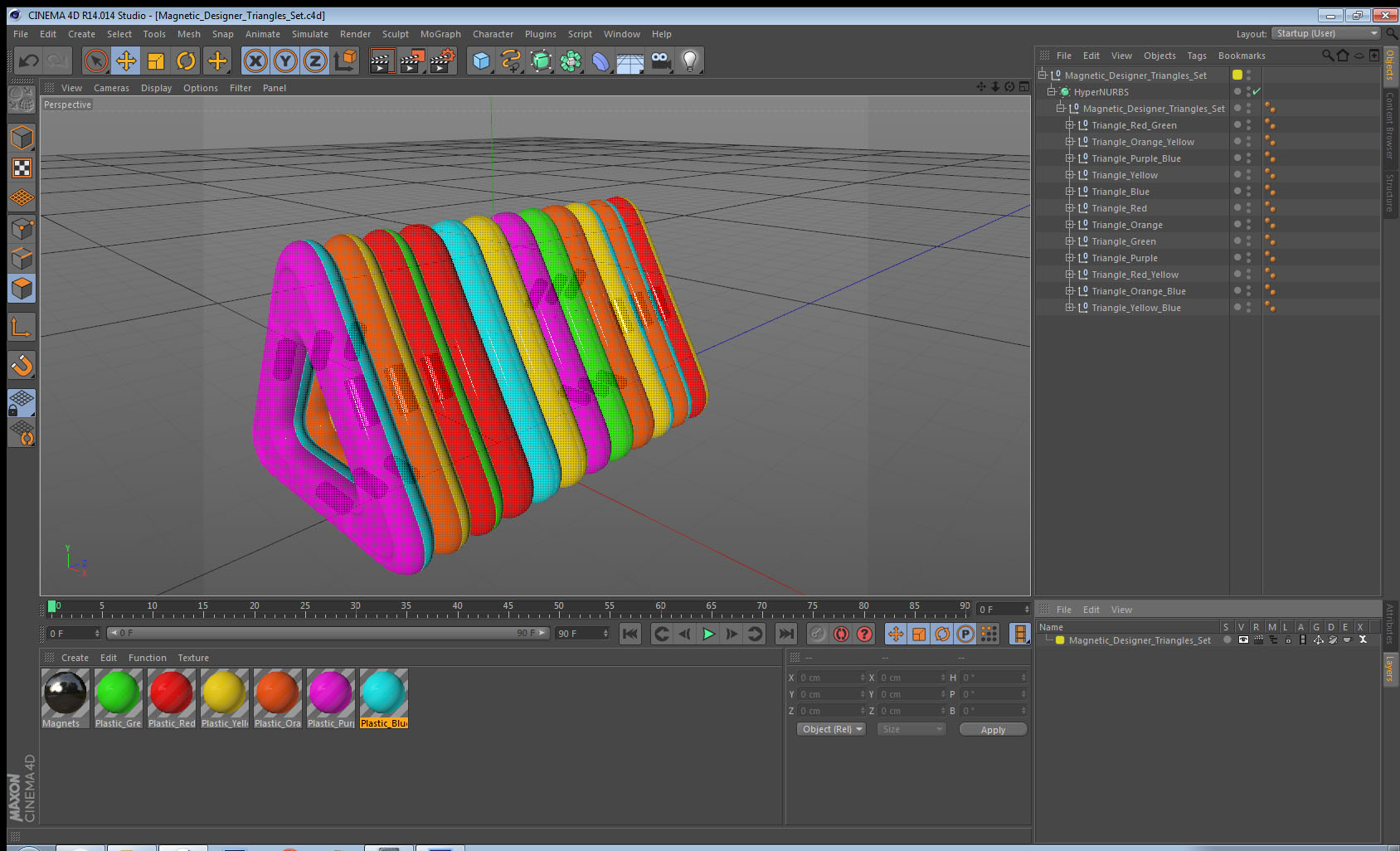
Task: Click the Render to Picture Viewer icon
Action: (x=411, y=61)
